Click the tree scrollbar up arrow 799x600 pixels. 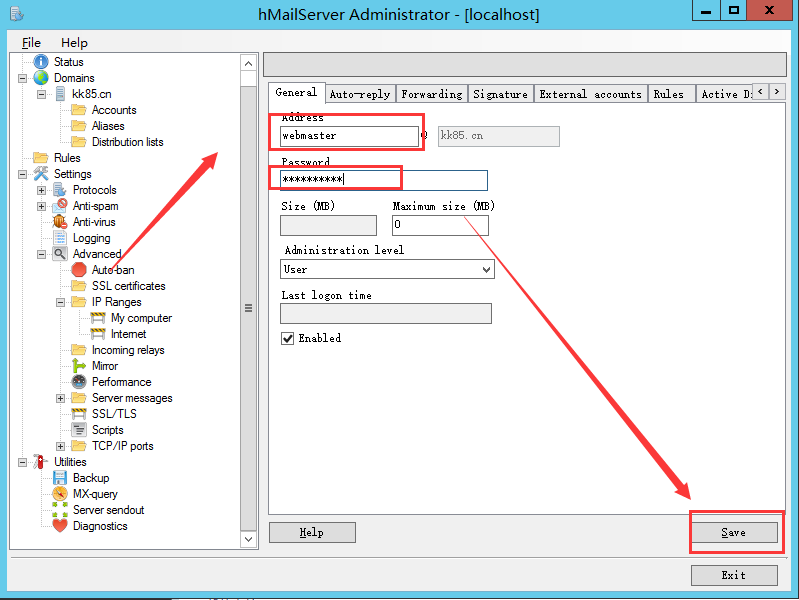(248, 63)
